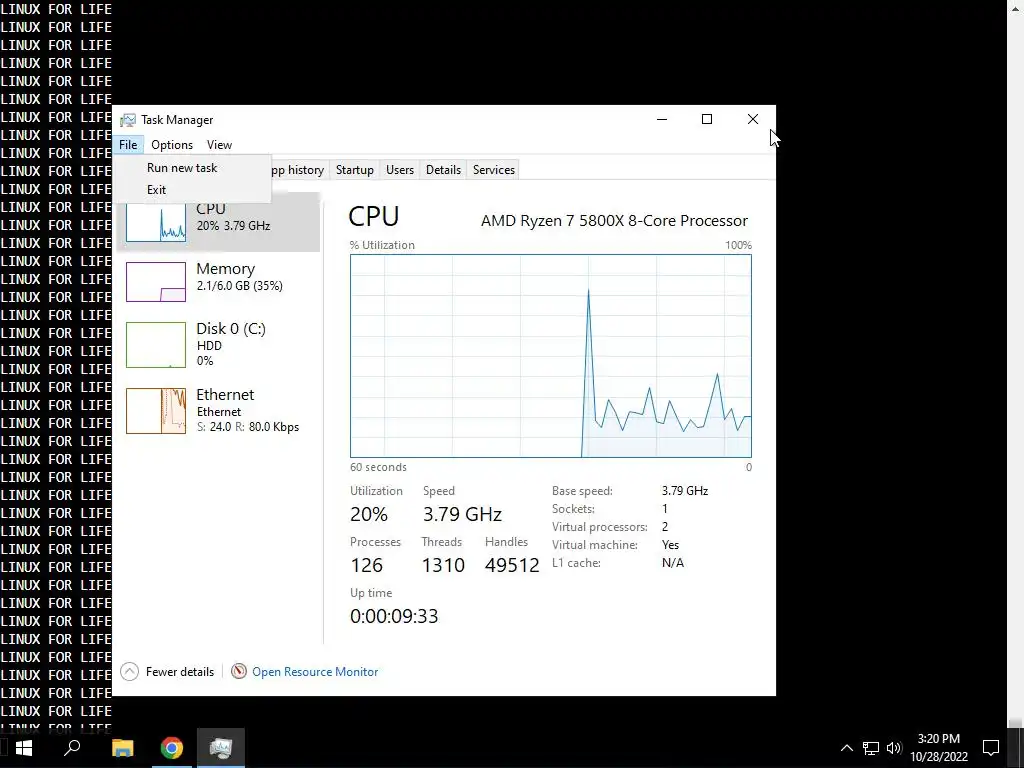Collapse with the Fewer details arrow icon
The image size is (1024, 768).
tap(129, 671)
